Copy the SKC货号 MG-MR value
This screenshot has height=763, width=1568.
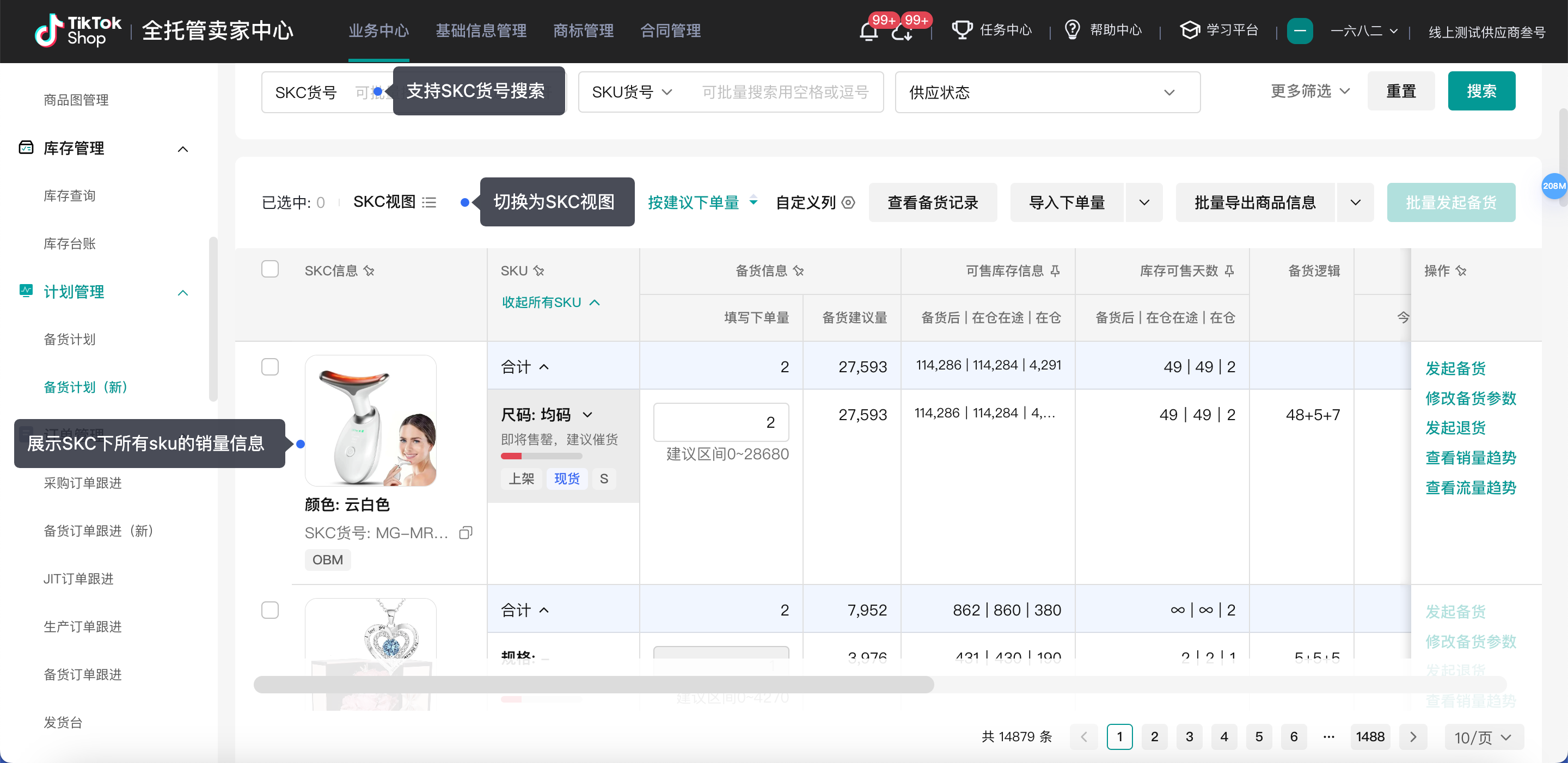pos(465,533)
